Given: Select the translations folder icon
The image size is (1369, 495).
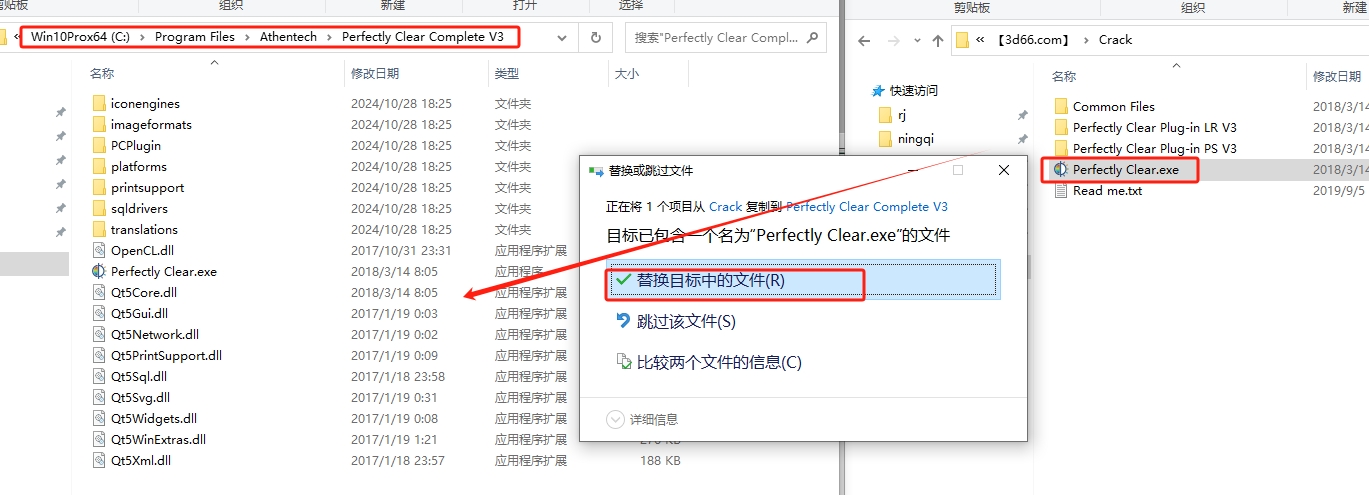Looking at the screenshot, I should 98,229.
